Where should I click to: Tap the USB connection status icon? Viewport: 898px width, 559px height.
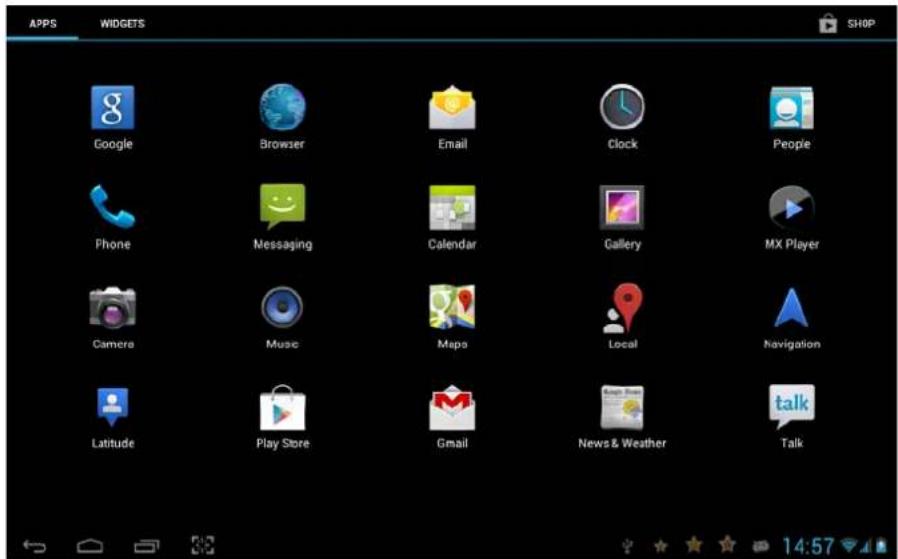point(630,546)
